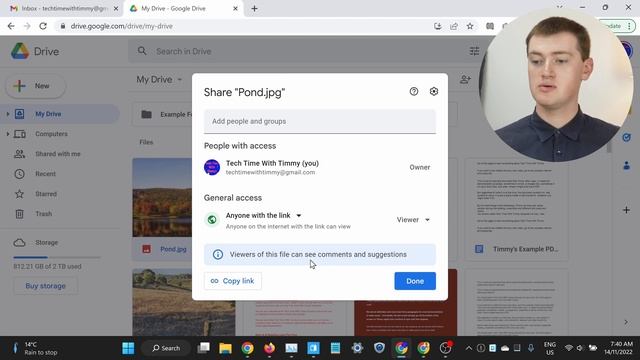The height and width of the screenshot is (360, 640).
Task: Click the New button in Drive
Action: click(36, 86)
